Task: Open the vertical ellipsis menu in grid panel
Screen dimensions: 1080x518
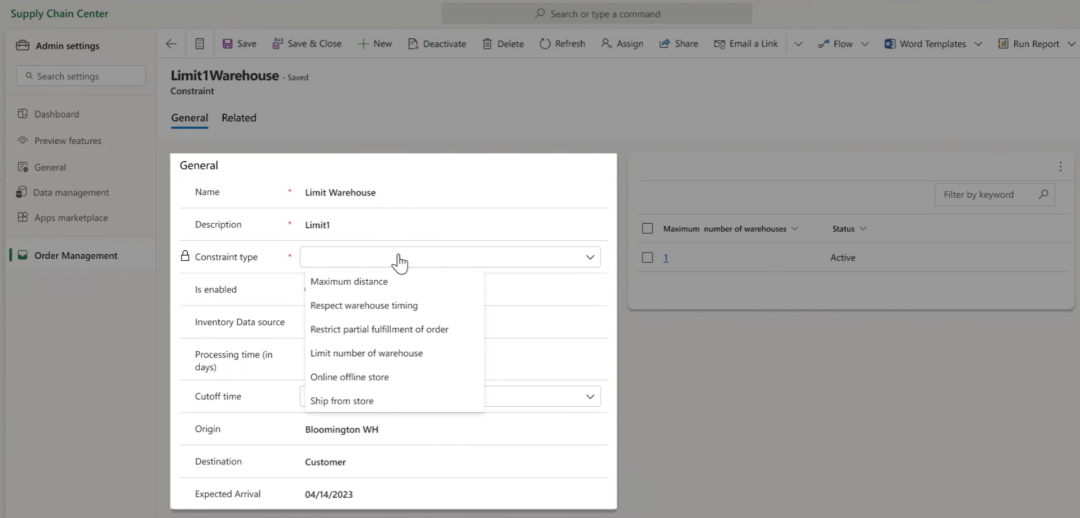Action: [1061, 167]
